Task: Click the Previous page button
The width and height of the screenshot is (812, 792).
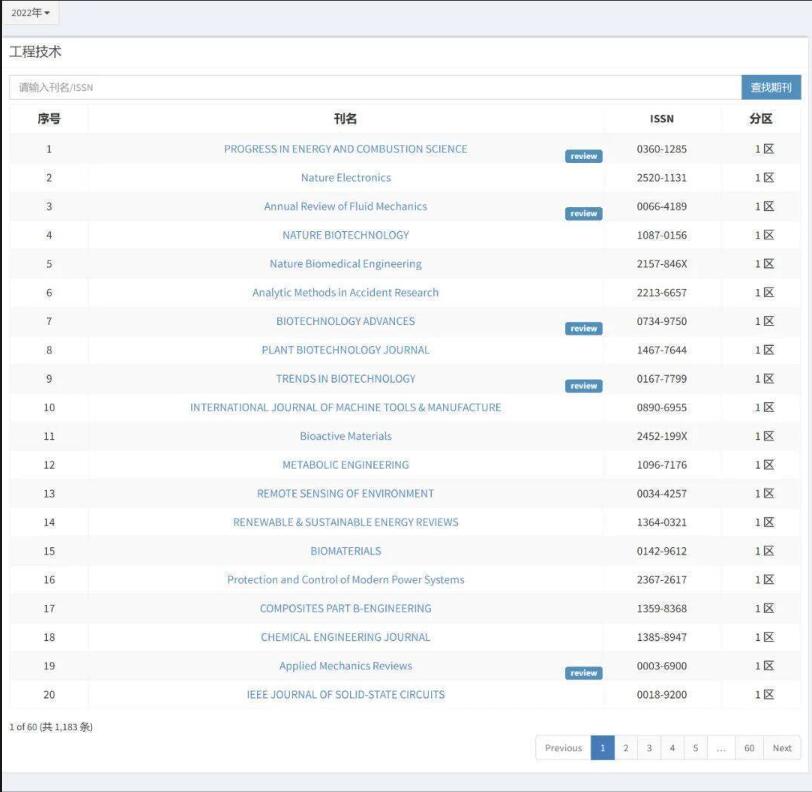Action: [563, 748]
